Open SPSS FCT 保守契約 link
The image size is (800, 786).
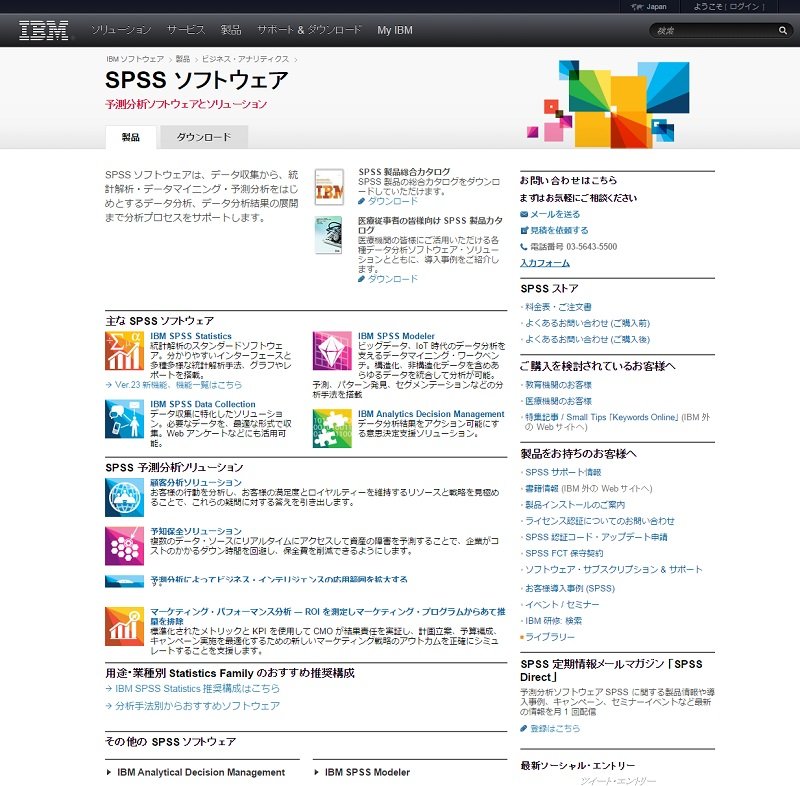(564, 553)
